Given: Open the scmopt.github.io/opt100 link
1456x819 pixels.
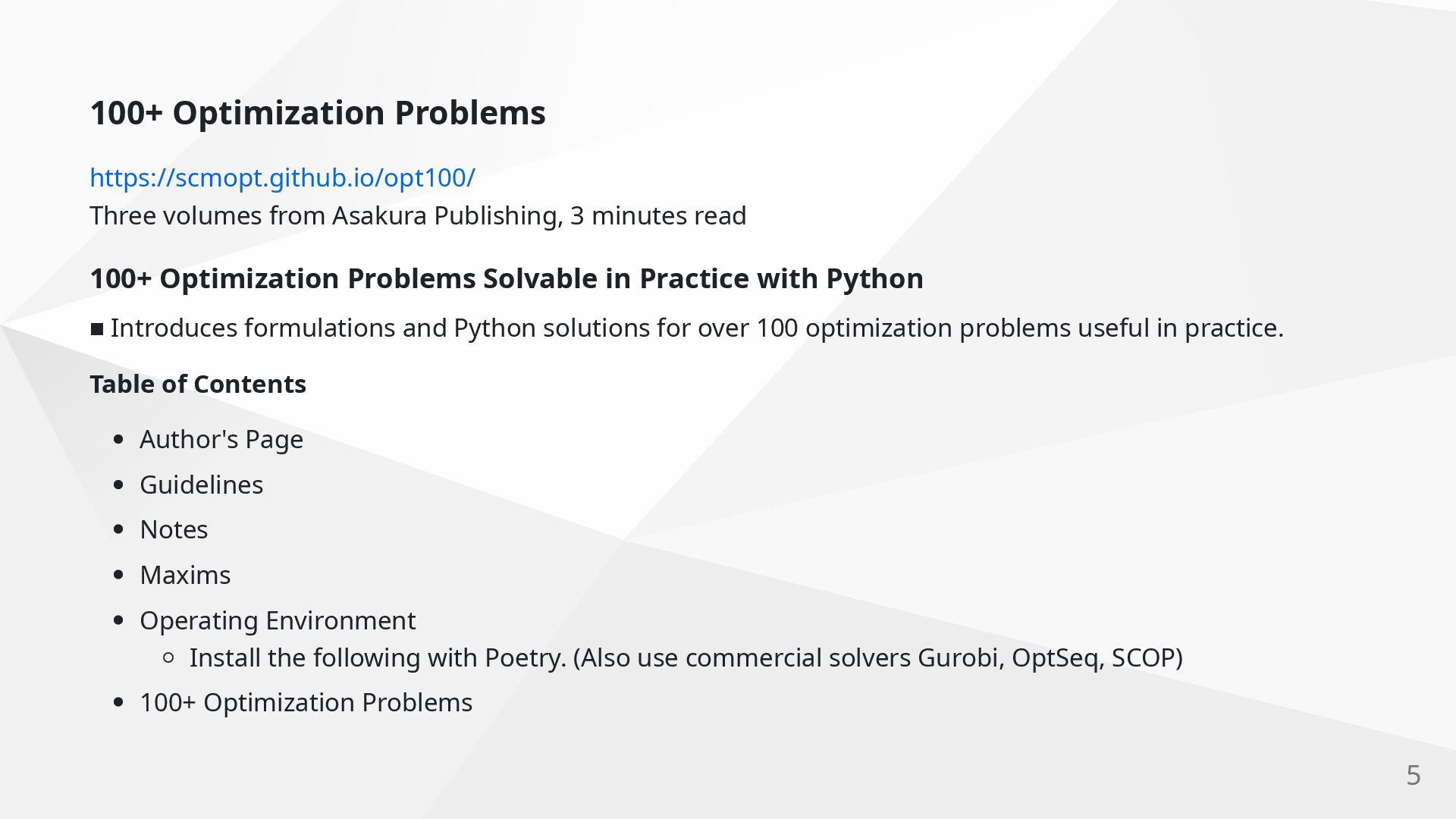Looking at the screenshot, I should pos(282,177).
